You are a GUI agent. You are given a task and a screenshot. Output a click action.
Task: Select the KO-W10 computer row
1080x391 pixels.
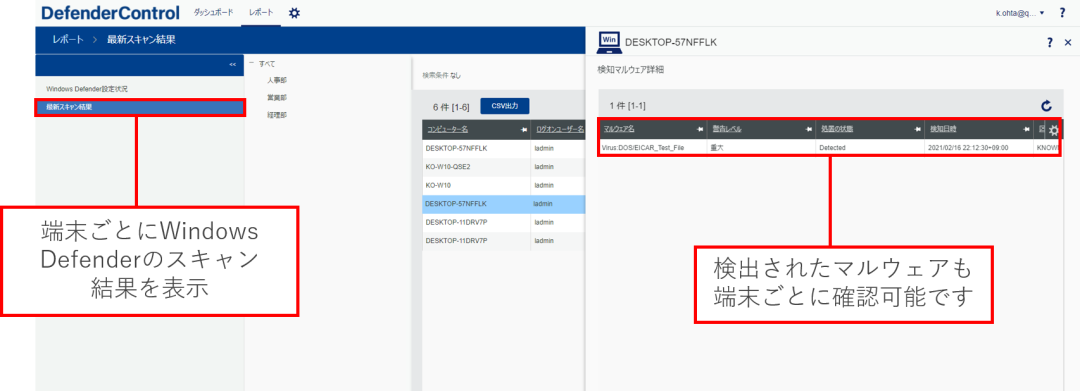pos(504,185)
